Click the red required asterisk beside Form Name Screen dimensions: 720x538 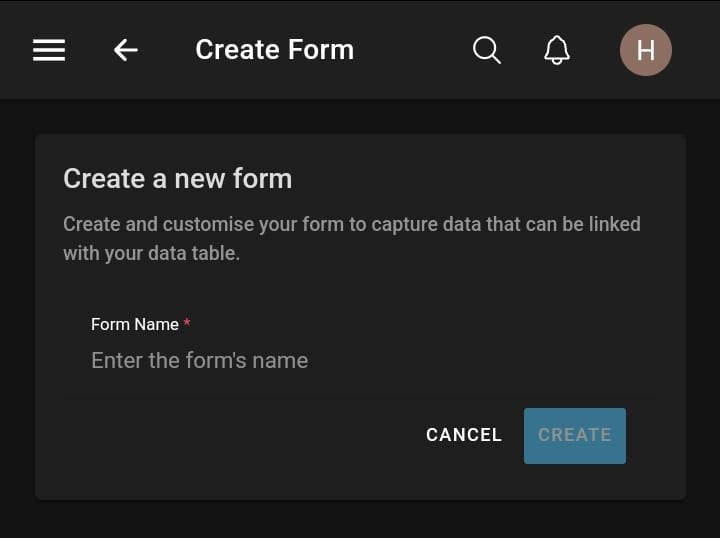coord(187,324)
